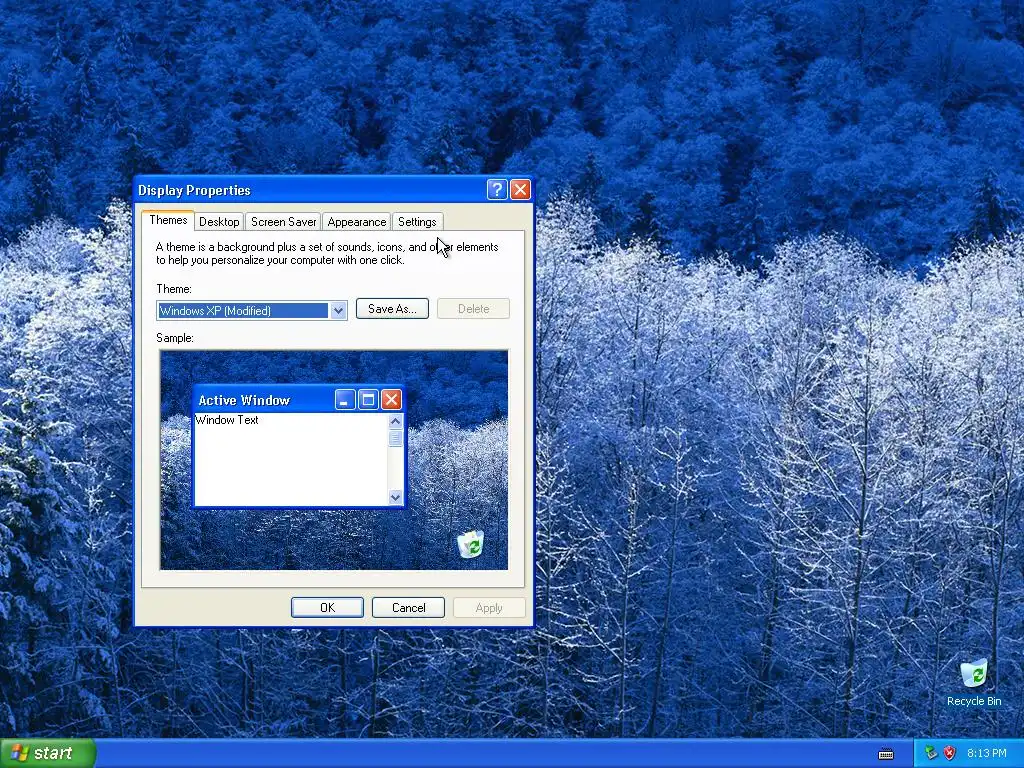The image size is (1024, 768).
Task: Click the greyed-out Delete button
Action: point(473,309)
